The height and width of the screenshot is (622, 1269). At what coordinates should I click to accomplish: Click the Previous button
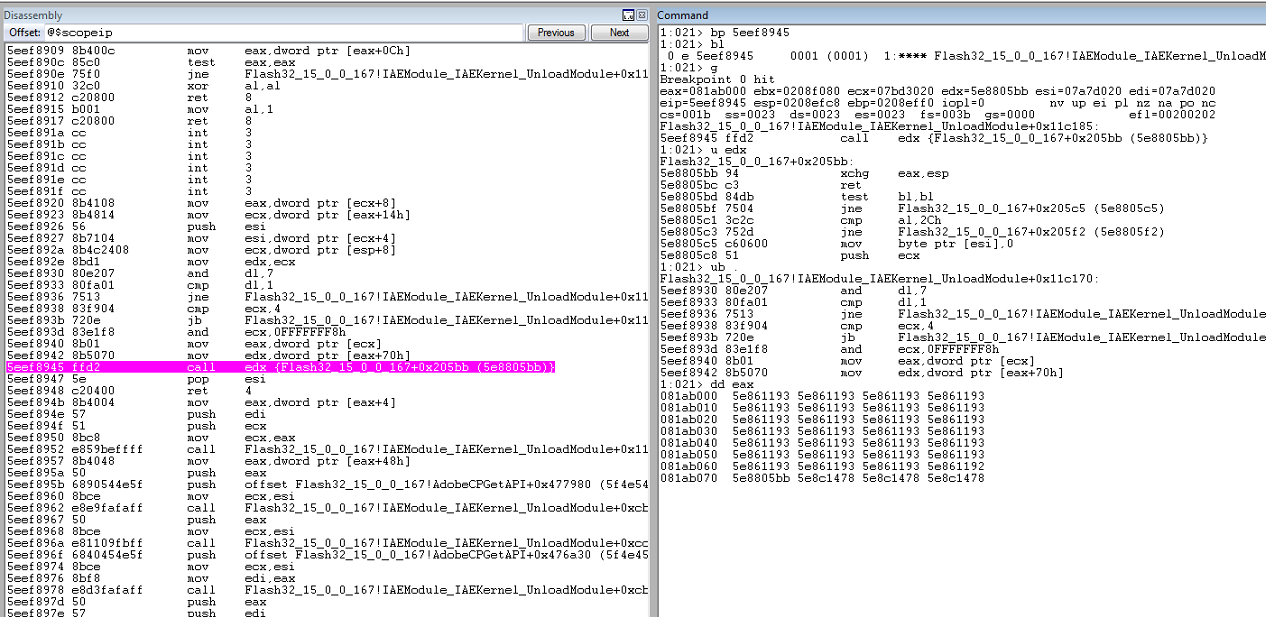556,32
